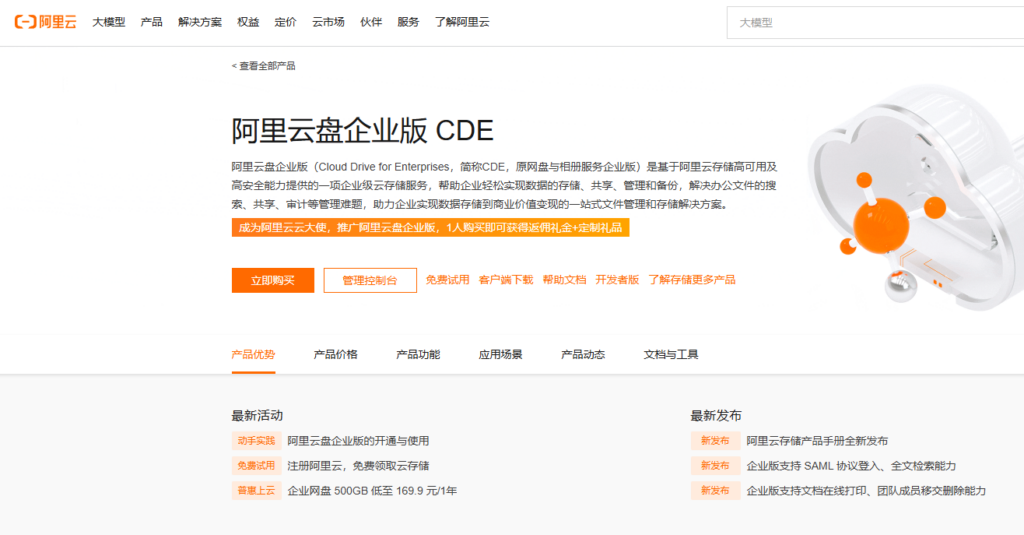The height and width of the screenshot is (535, 1024).
Task: Open the 解决方案 menu
Action: (200, 22)
